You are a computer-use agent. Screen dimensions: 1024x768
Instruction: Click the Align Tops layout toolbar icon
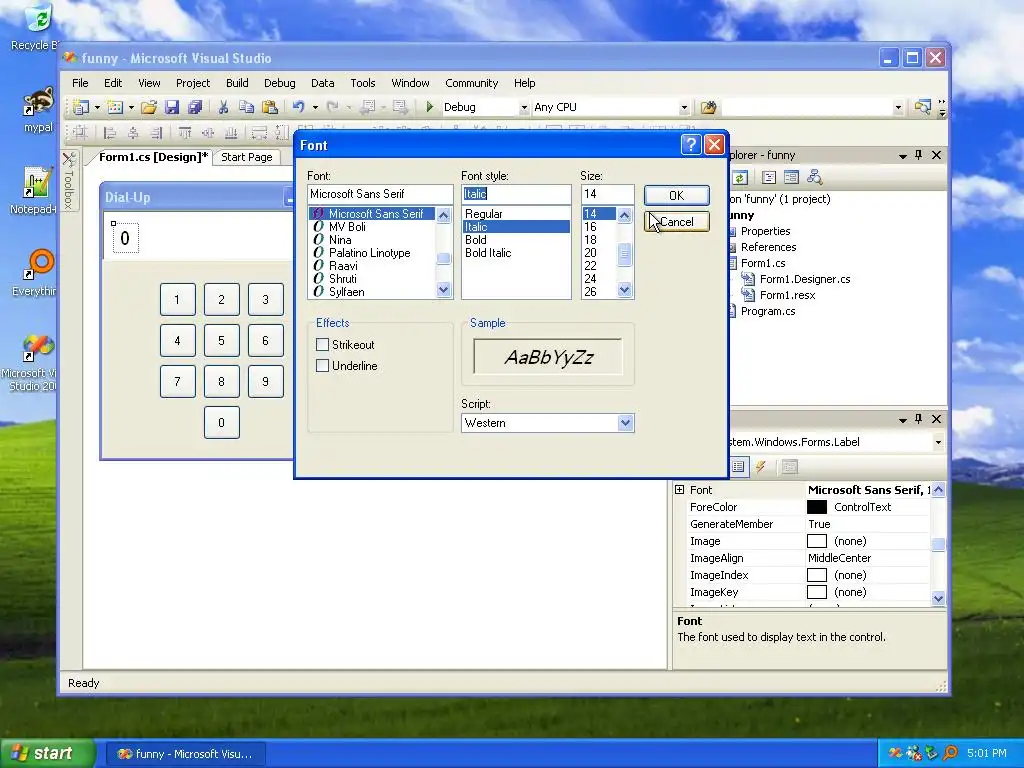[x=185, y=133]
